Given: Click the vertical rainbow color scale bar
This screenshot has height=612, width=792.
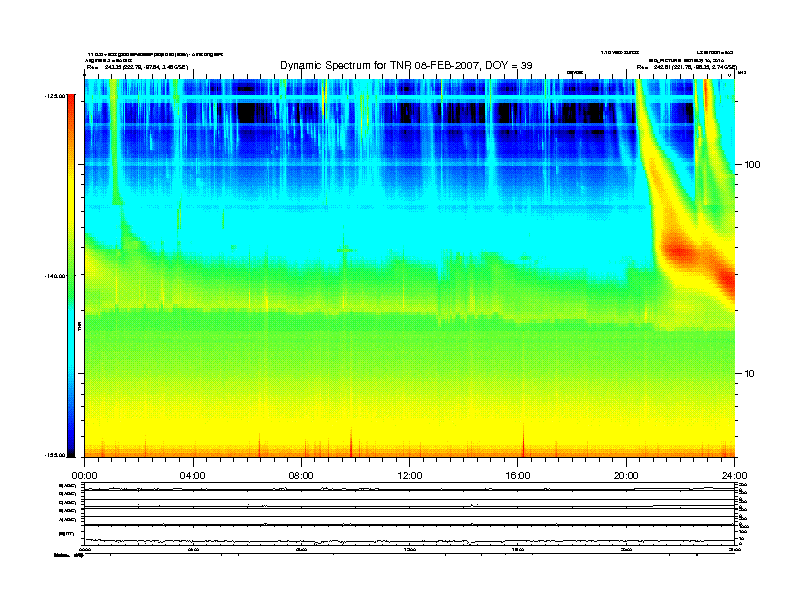Looking at the screenshot, I should (71, 275).
